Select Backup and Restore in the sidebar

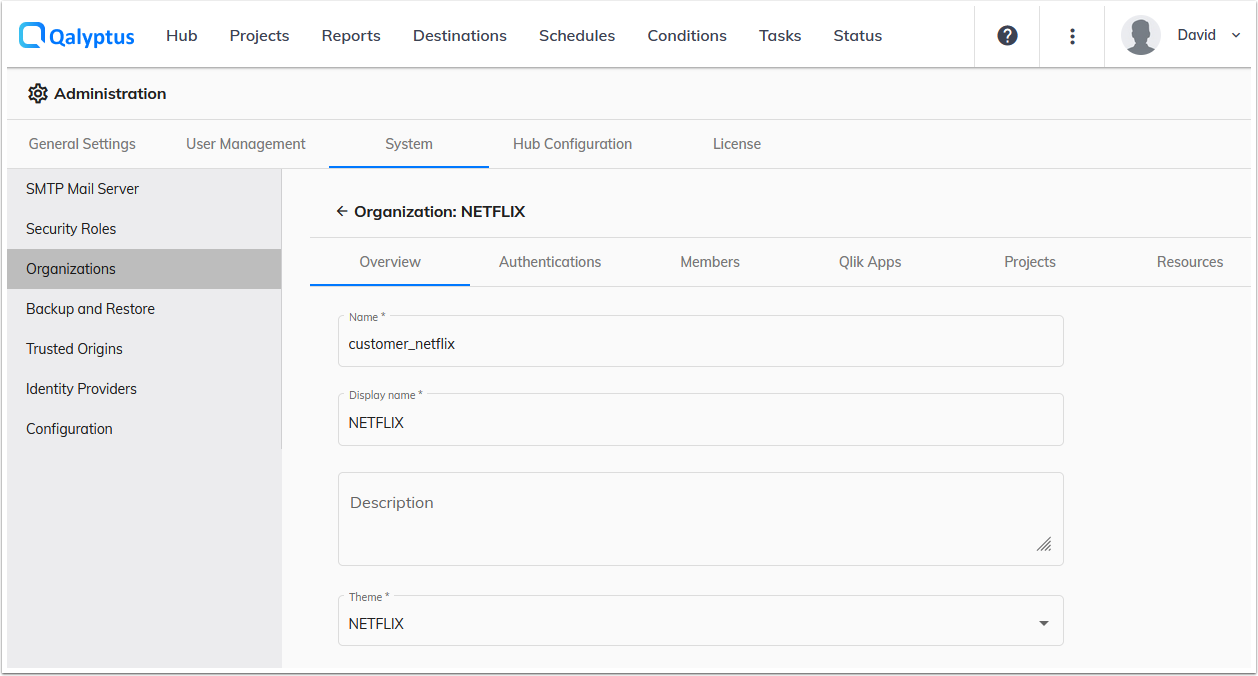(90, 308)
